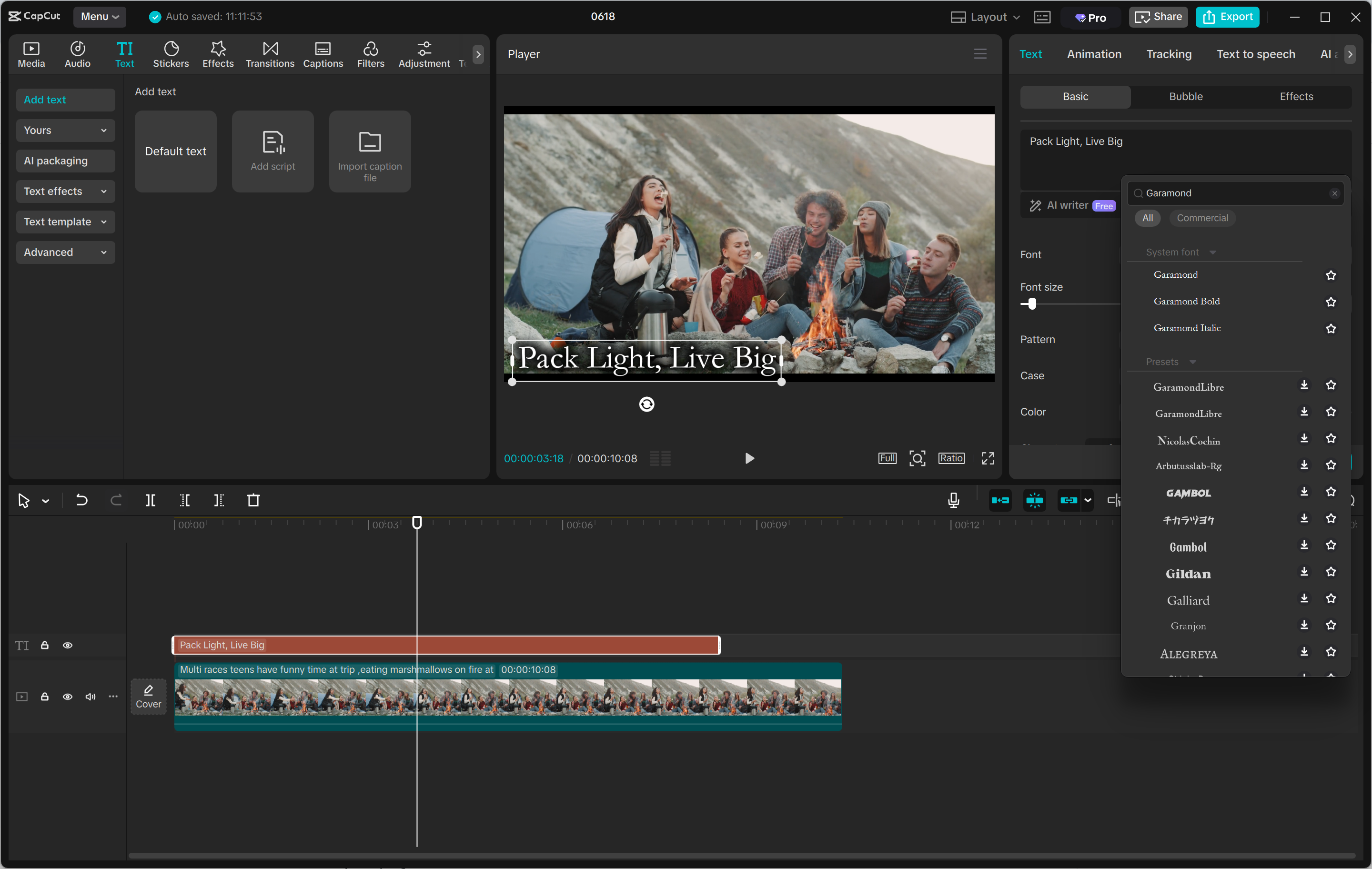1372x869 pixels.
Task: Clear the Garamond font search field
Action: click(x=1334, y=193)
